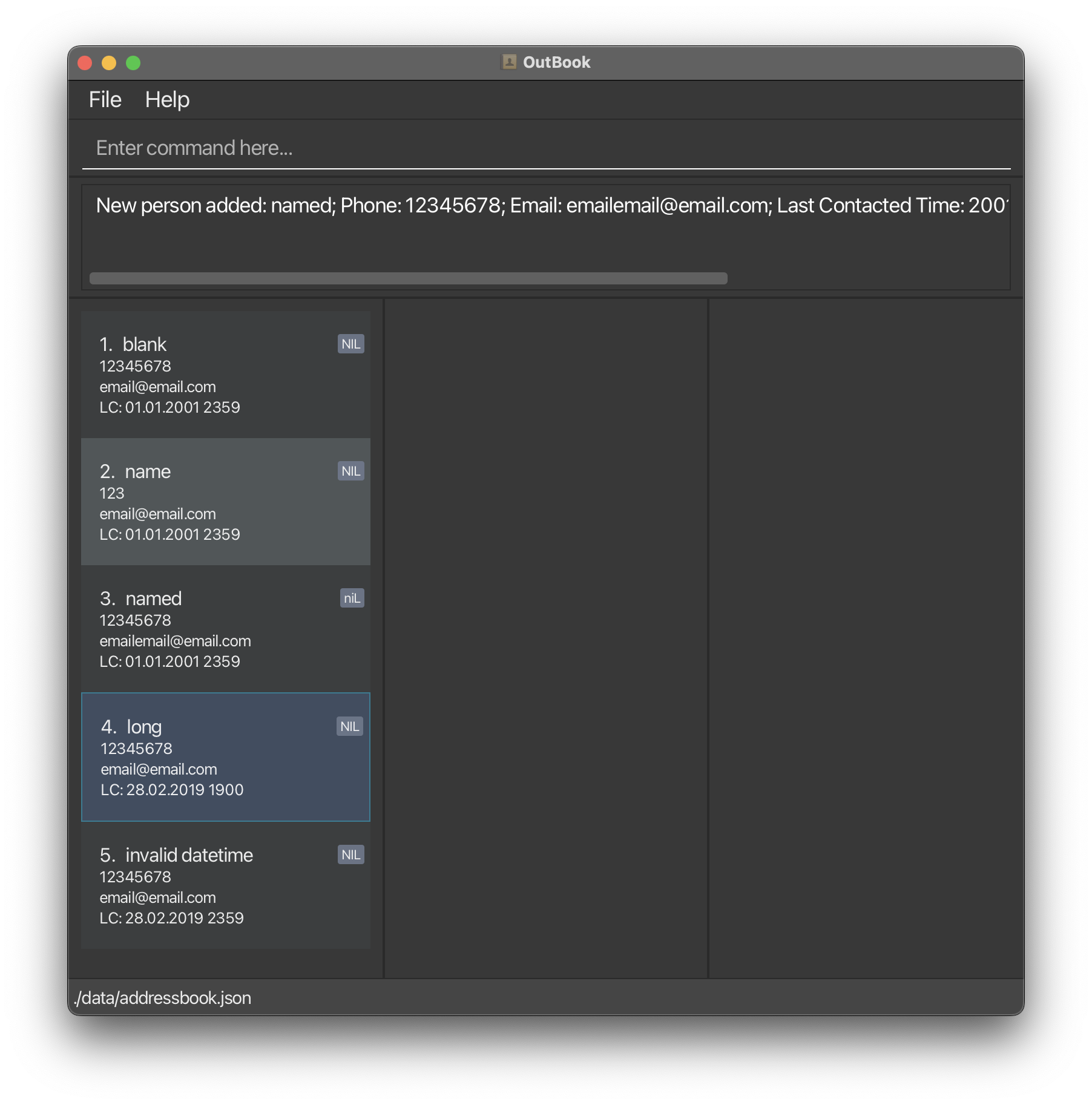This screenshot has width=1092, height=1105.
Task: Maximize the OutBook window
Action: pyautogui.click(x=133, y=63)
